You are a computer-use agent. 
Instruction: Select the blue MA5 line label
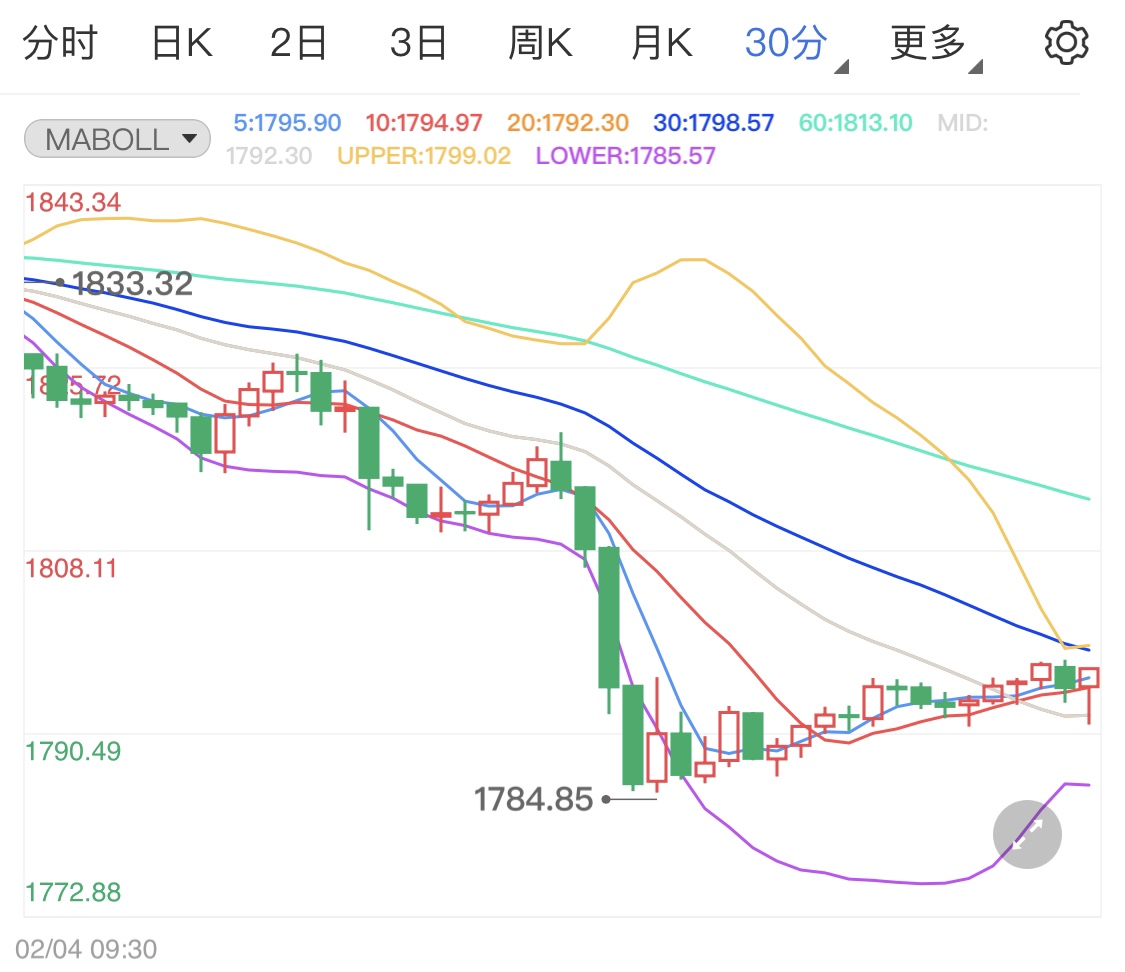click(x=287, y=122)
